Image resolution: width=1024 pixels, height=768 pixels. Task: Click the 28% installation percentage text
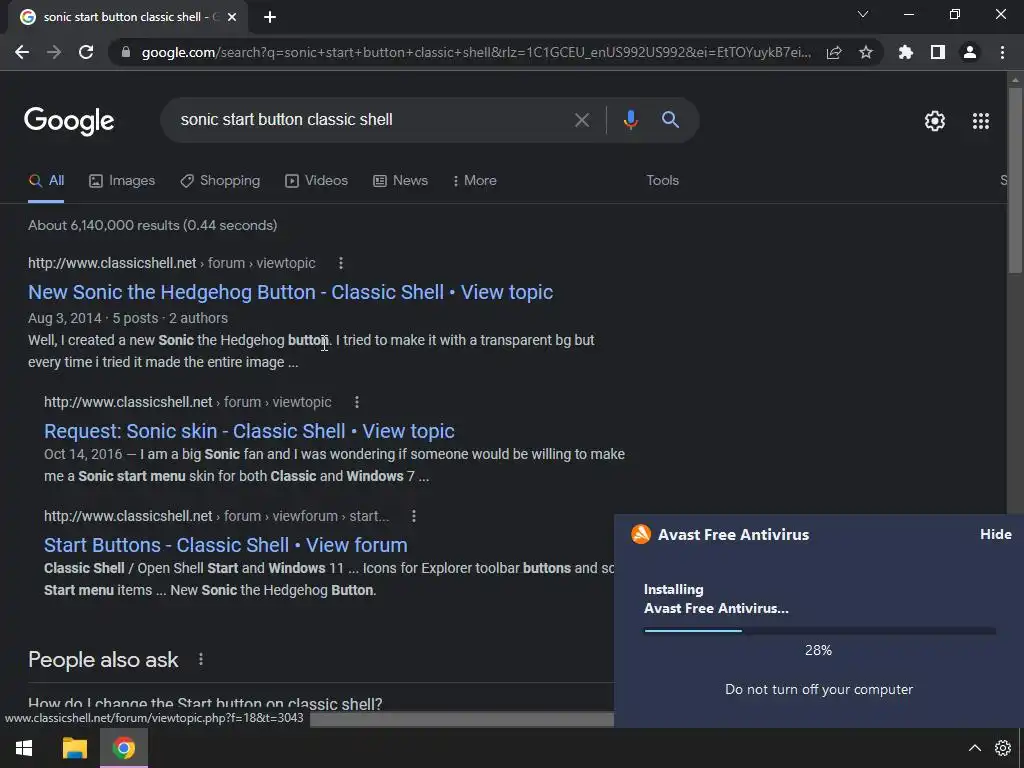pyautogui.click(x=818, y=650)
